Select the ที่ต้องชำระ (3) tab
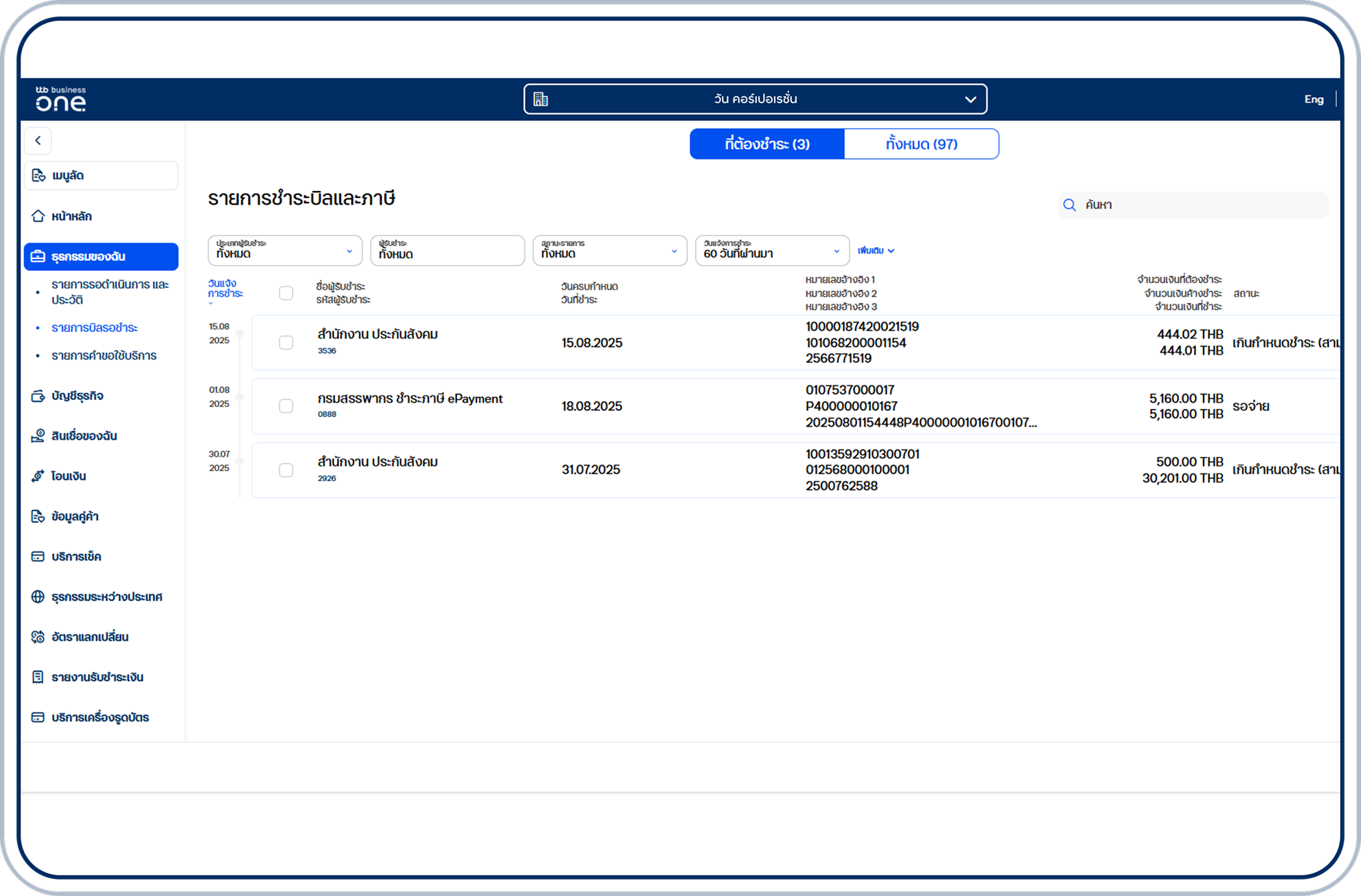 (767, 144)
